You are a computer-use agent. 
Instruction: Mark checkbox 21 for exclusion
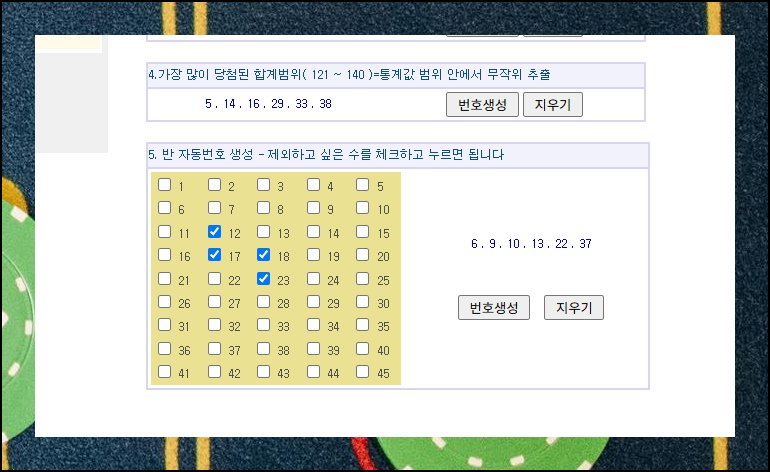click(165, 278)
